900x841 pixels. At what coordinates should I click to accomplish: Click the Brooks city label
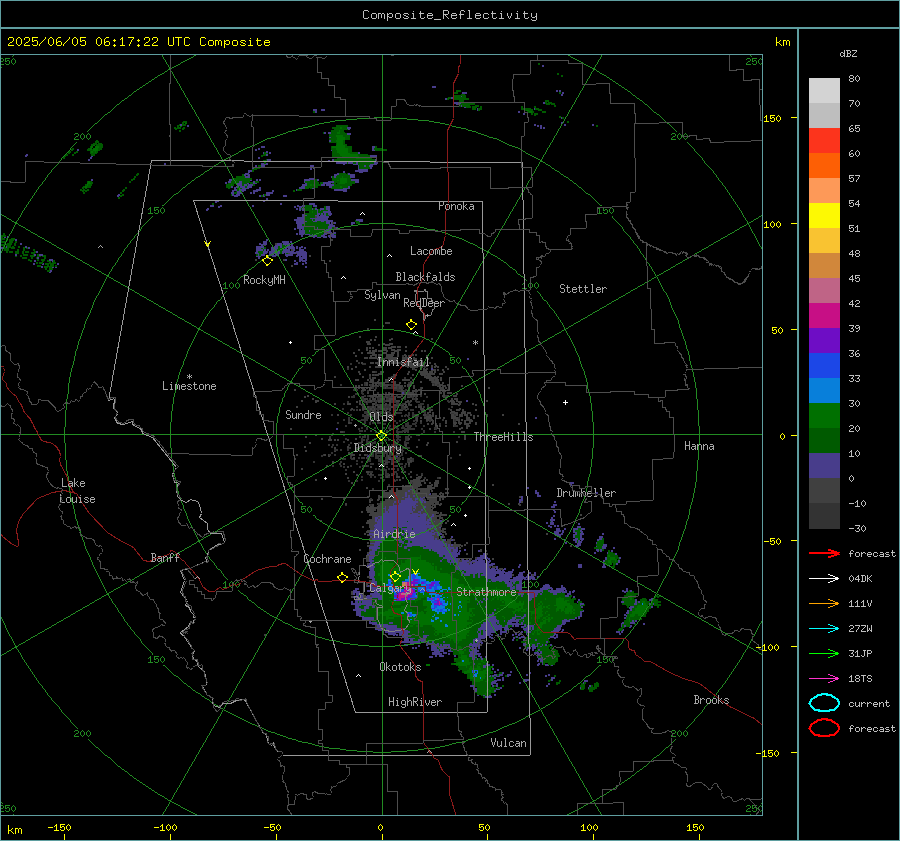[711, 700]
